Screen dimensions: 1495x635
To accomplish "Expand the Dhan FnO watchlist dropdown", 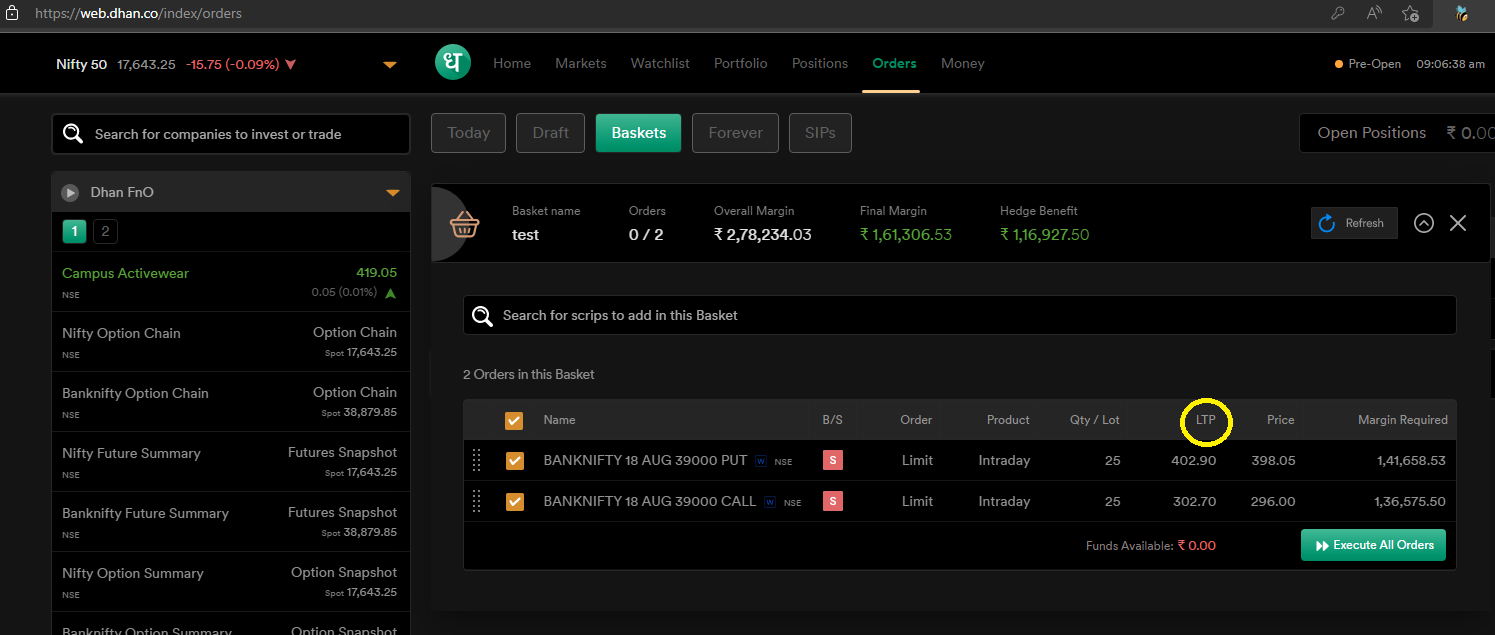I will click(x=393, y=192).
